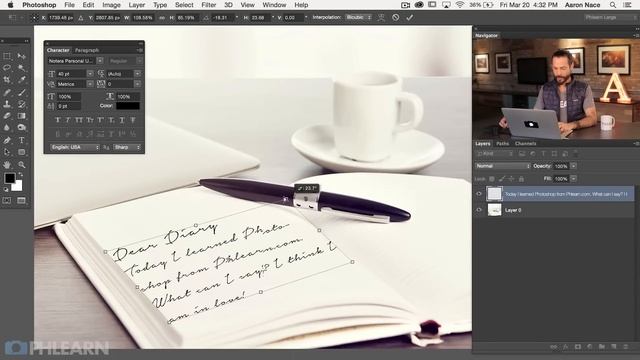Image resolution: width=640 pixels, height=360 pixels.
Task: Select the Magic Wand tool
Action: [22, 68]
